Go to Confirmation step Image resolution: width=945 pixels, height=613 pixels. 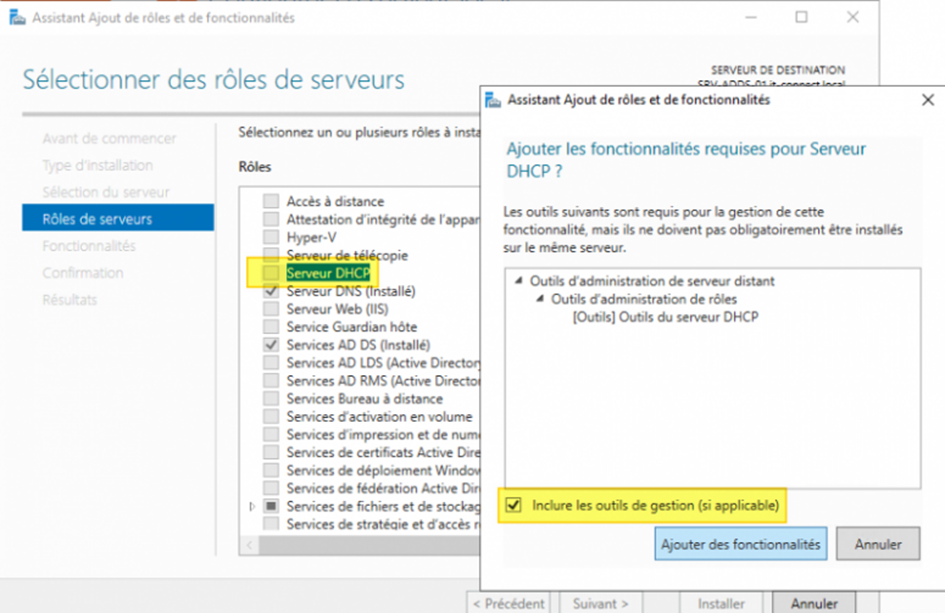point(83,273)
